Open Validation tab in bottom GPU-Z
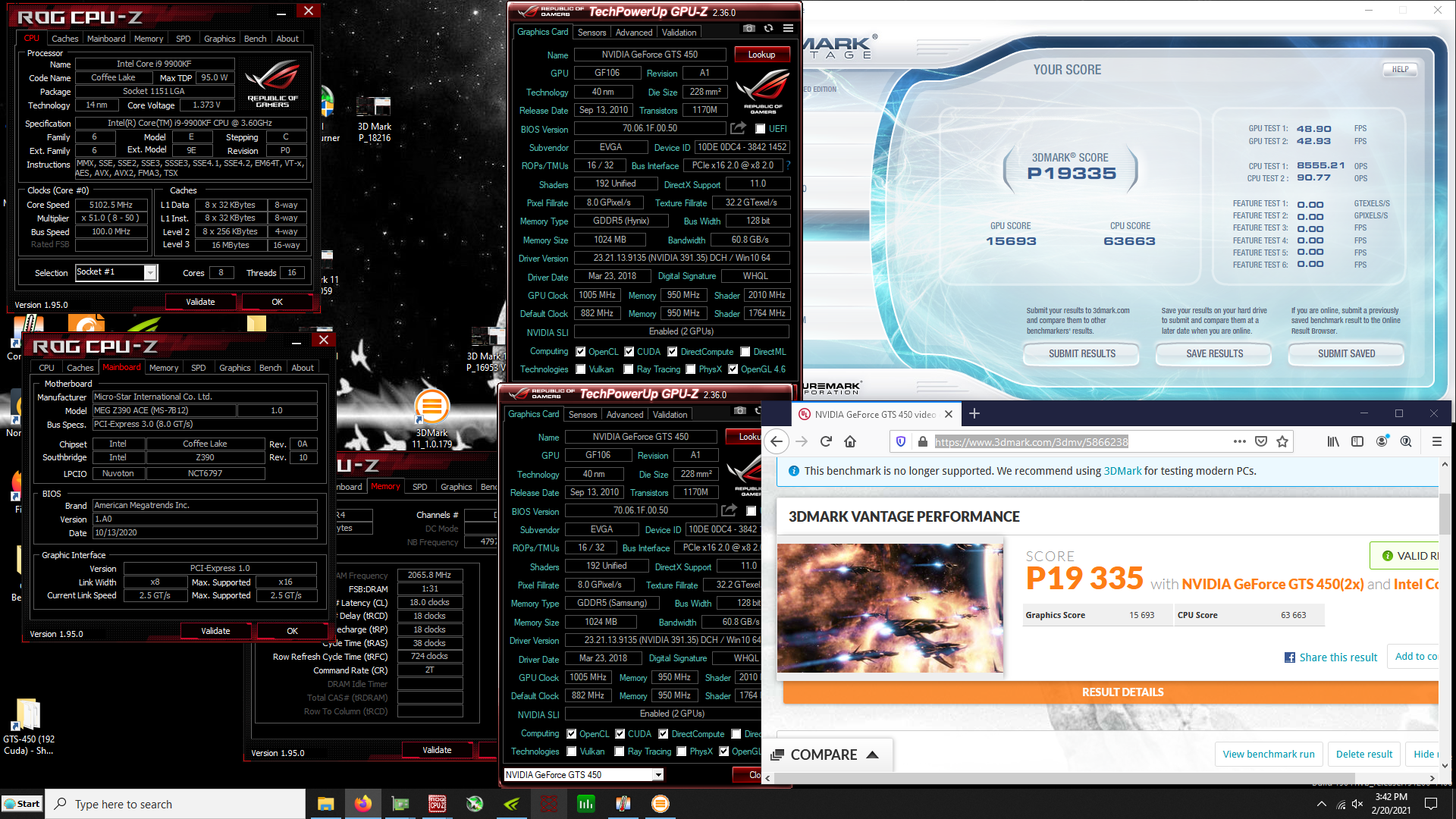1456x819 pixels. [670, 414]
